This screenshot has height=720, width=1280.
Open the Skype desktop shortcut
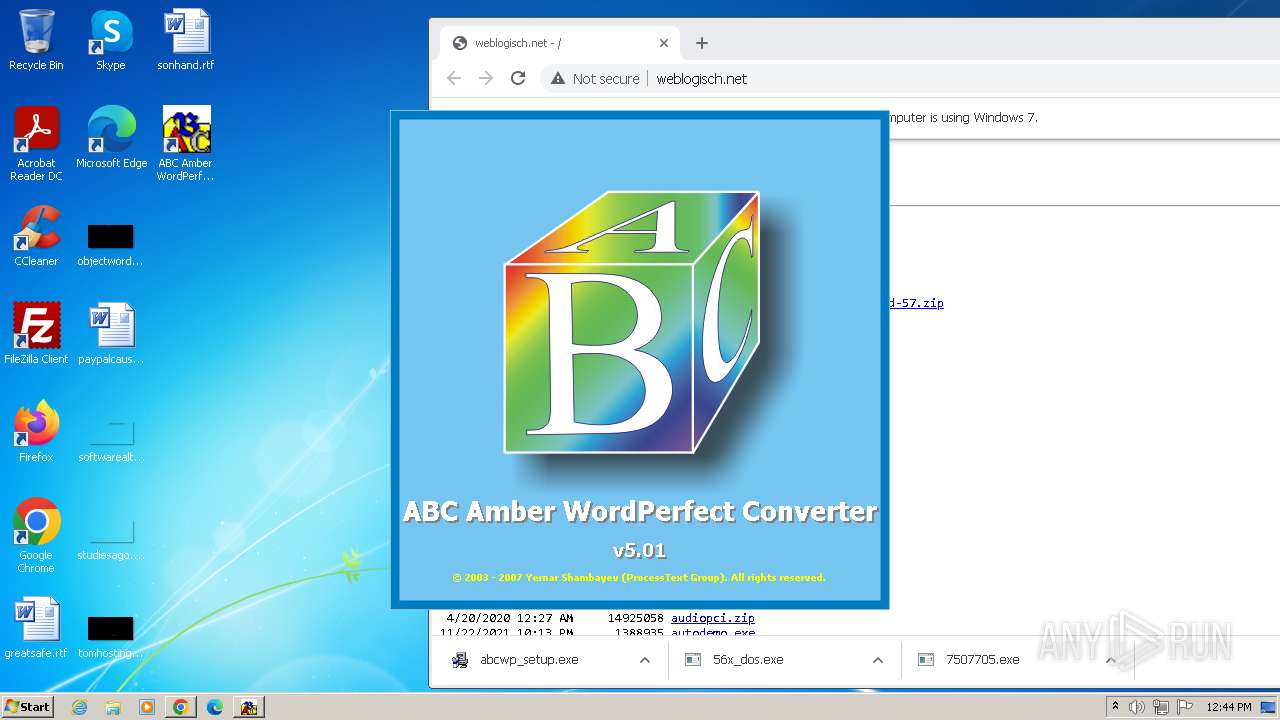click(110, 40)
